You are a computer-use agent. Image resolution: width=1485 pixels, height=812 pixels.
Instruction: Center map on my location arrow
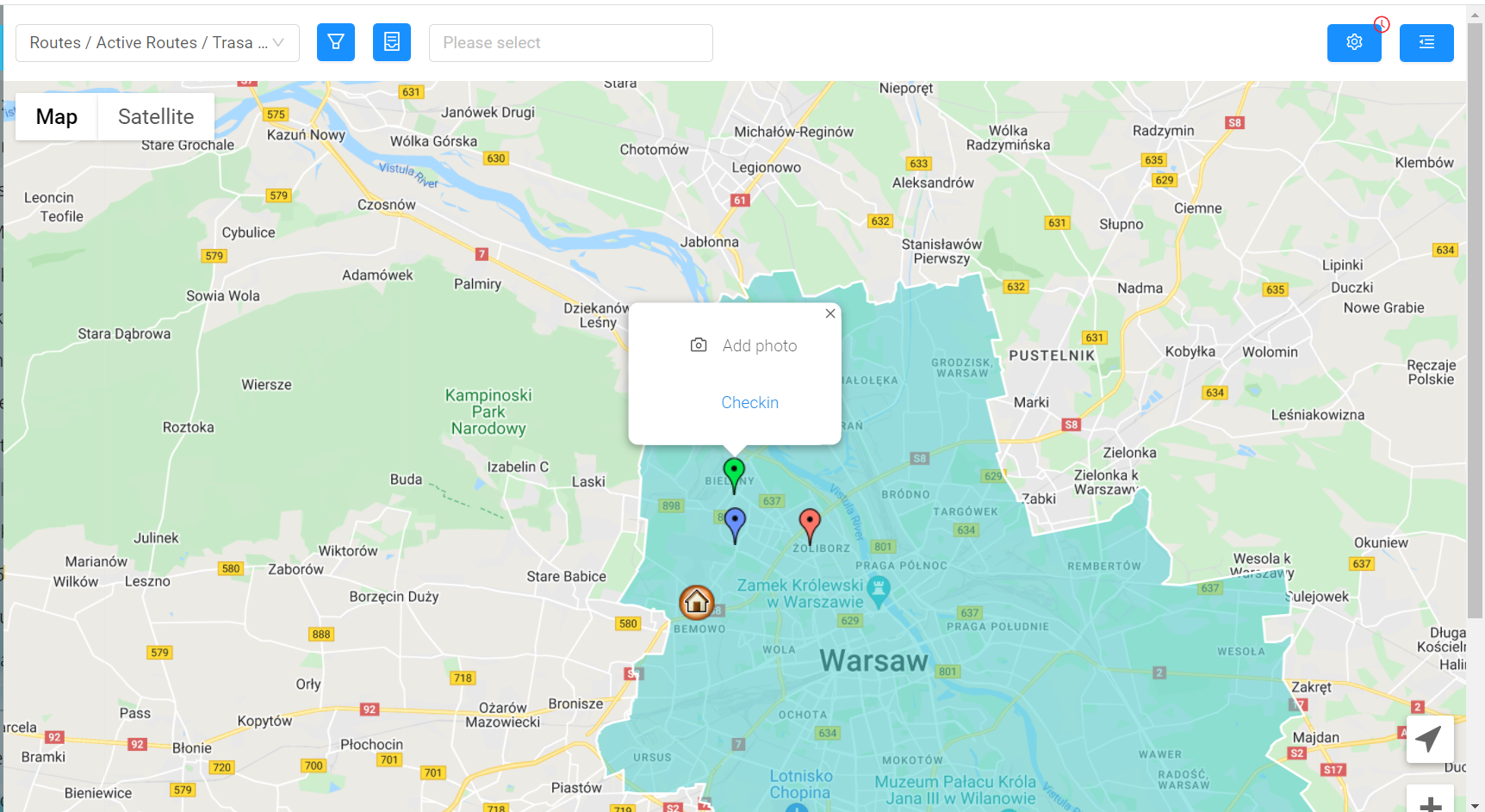tap(1430, 739)
